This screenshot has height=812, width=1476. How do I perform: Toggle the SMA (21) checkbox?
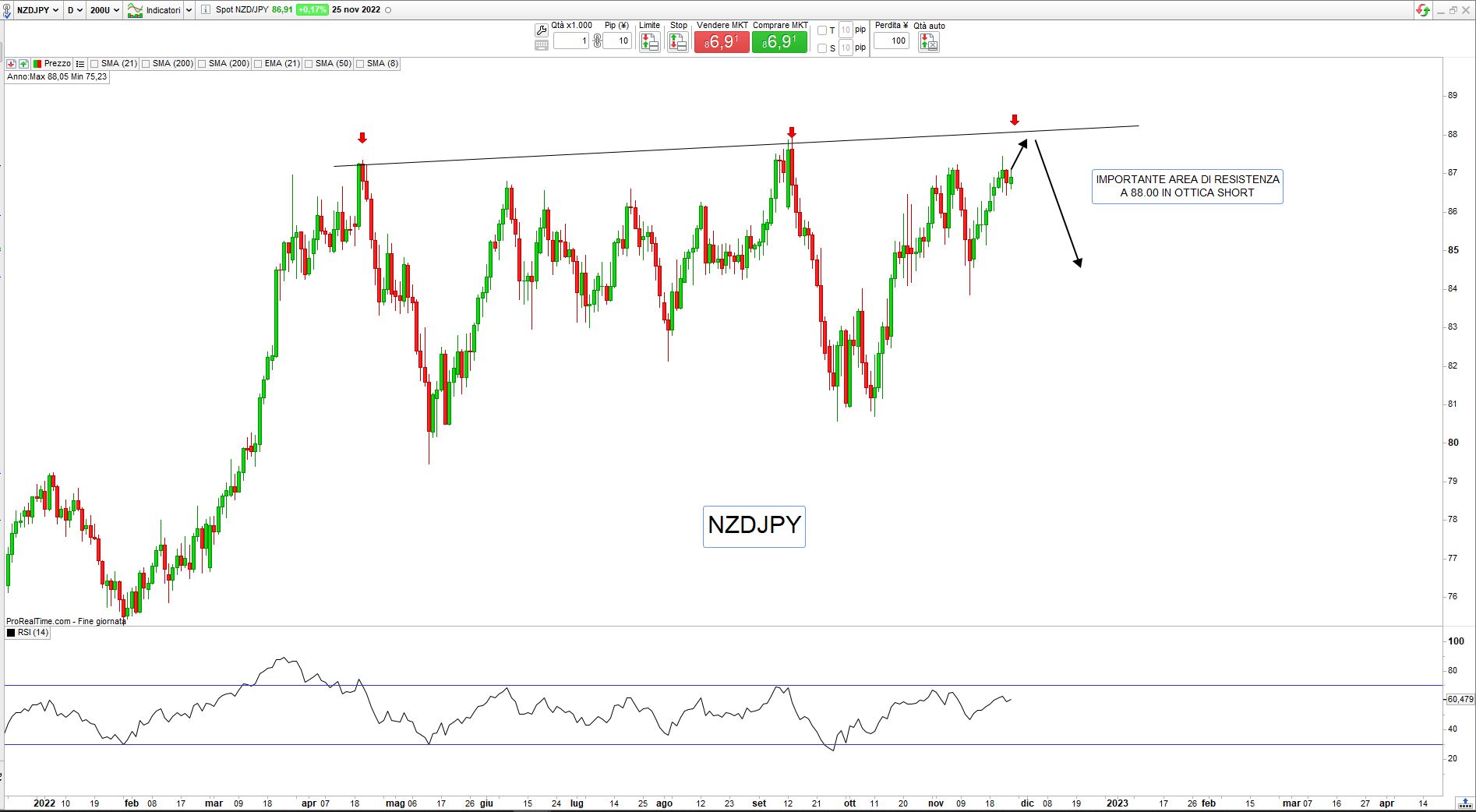94,64
